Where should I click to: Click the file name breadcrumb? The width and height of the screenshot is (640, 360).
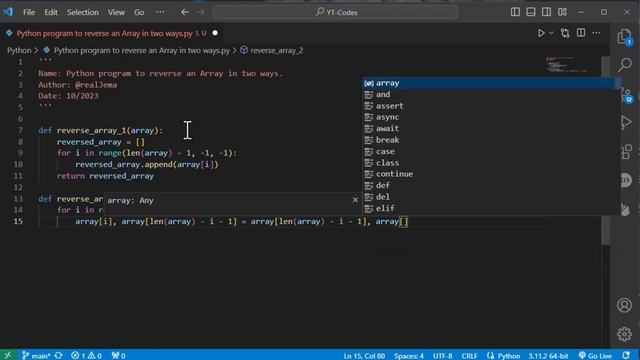[x=142, y=51]
